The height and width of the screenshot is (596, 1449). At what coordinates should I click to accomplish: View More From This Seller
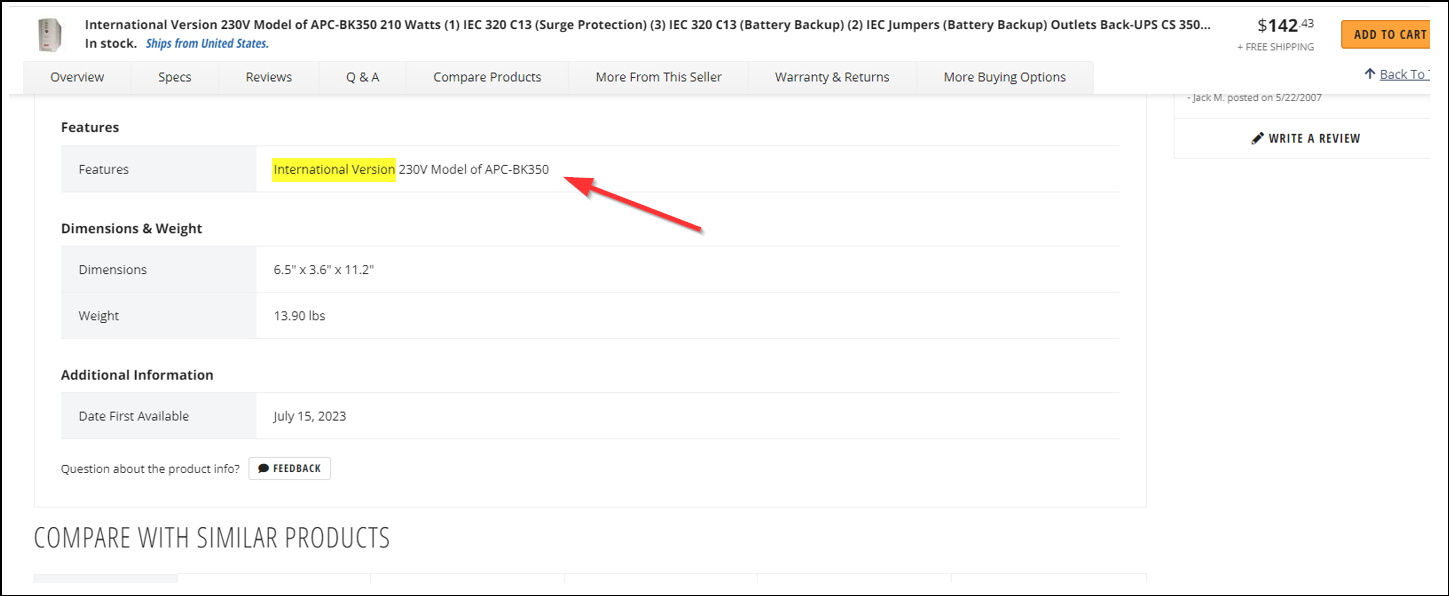[x=658, y=77]
